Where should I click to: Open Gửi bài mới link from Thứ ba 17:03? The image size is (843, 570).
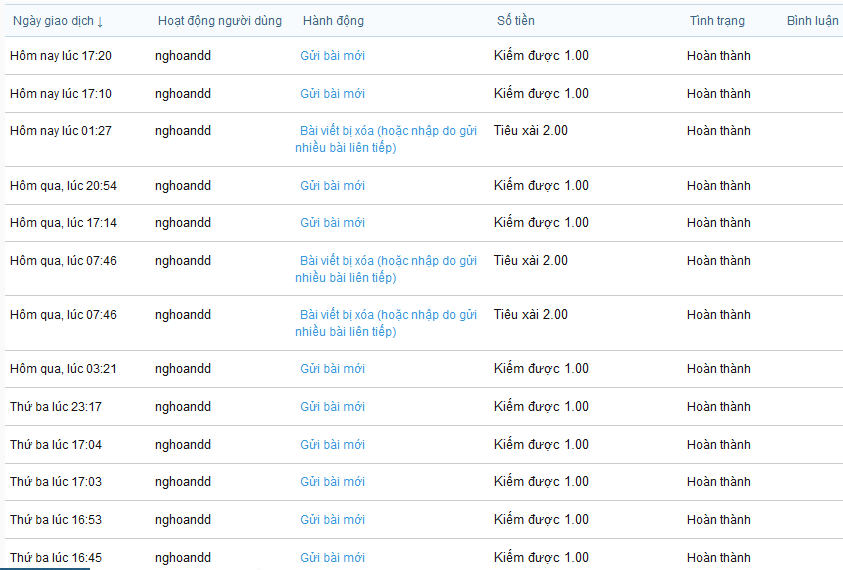click(x=332, y=482)
